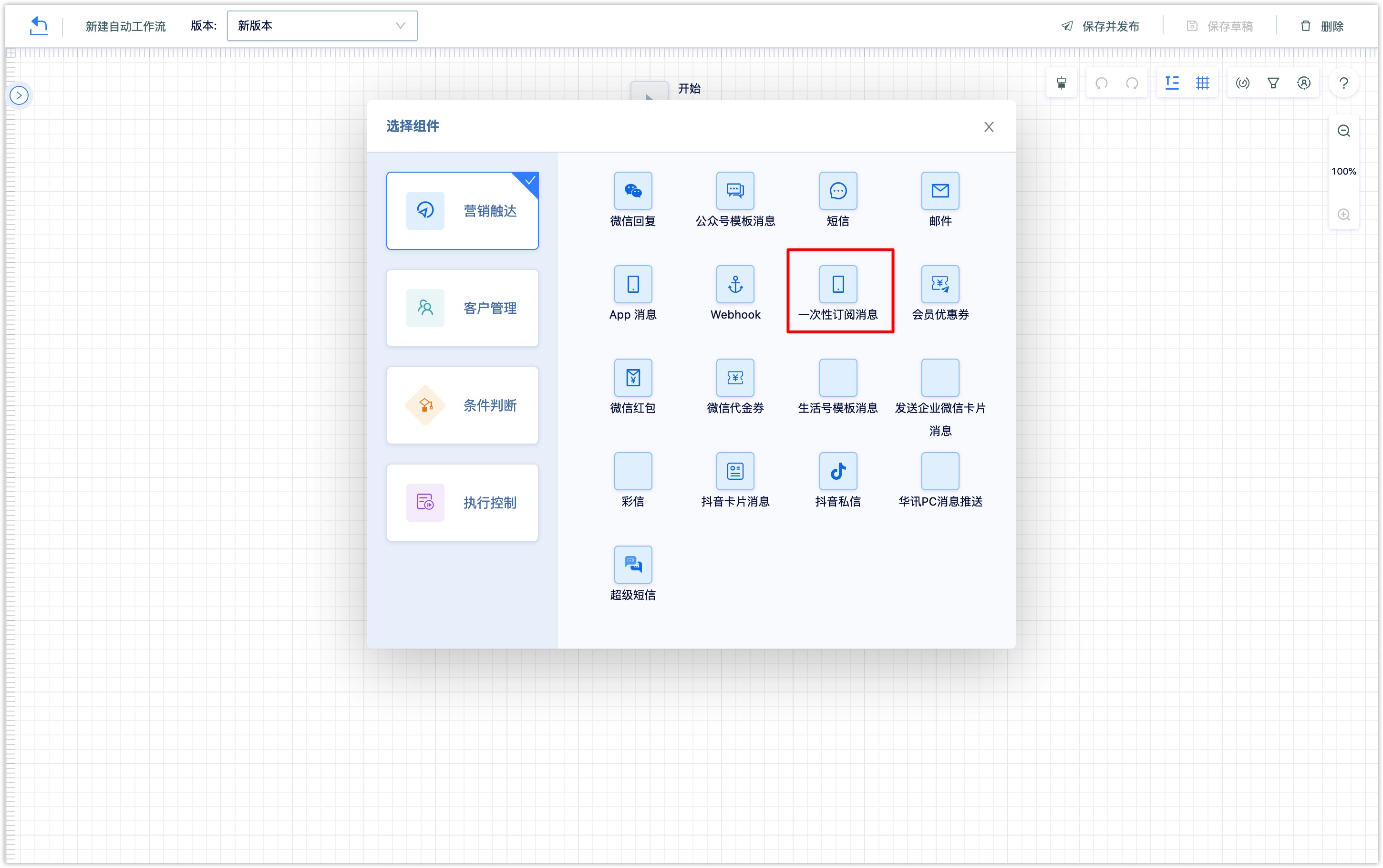Choose the 生活号模板消息 component

pos(838,387)
